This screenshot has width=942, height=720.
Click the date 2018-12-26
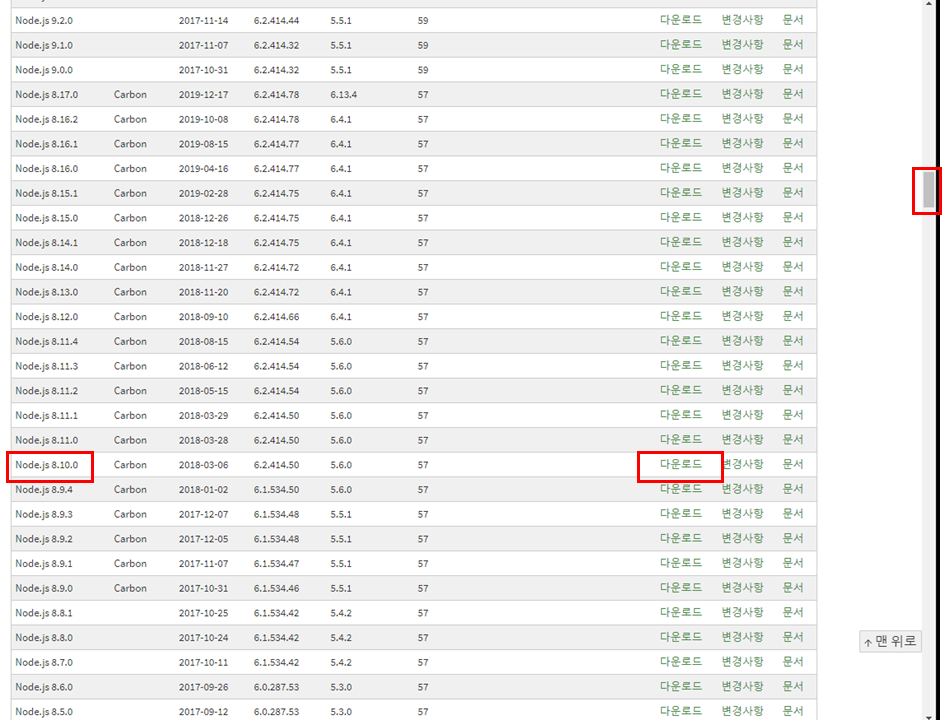(204, 218)
